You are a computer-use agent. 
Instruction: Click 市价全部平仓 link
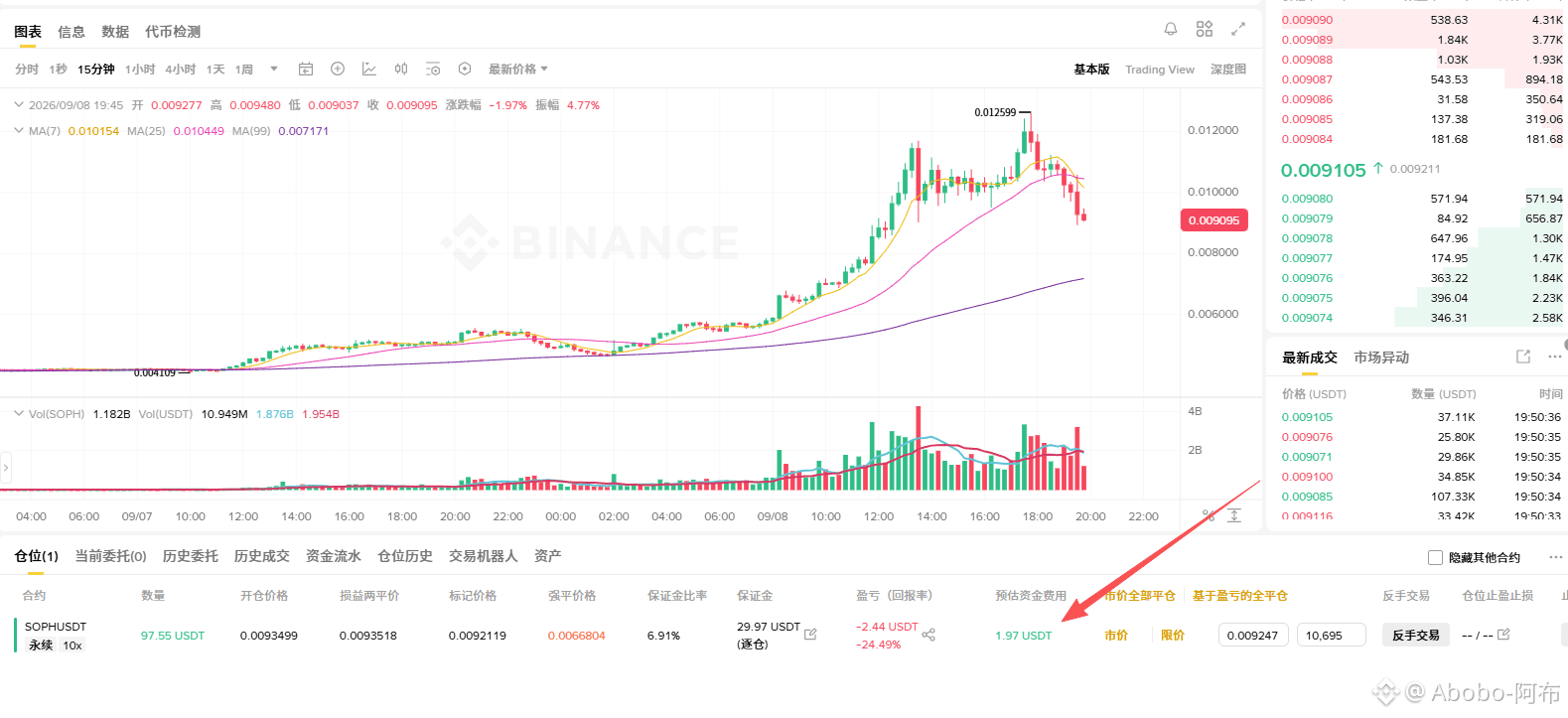pyautogui.click(x=1140, y=596)
